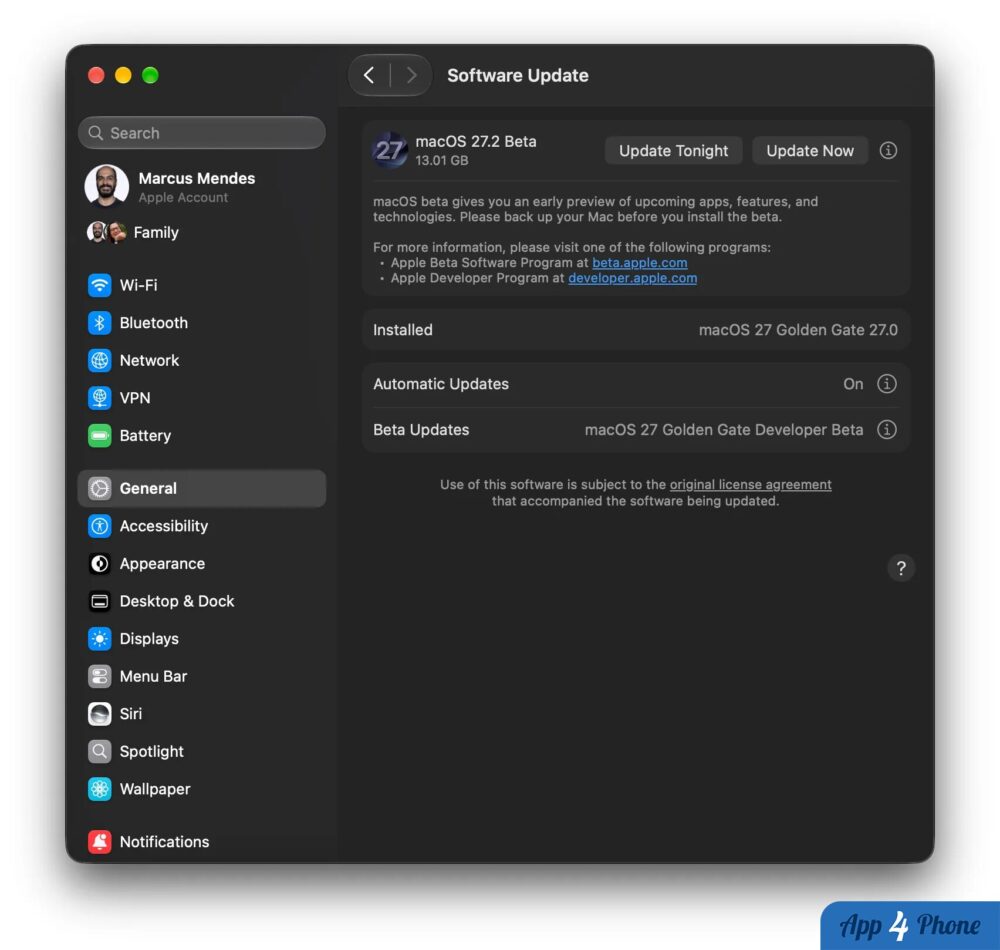Click the Bluetooth icon in sidebar
Screen dimensions: 1000x950
pyautogui.click(x=99, y=323)
